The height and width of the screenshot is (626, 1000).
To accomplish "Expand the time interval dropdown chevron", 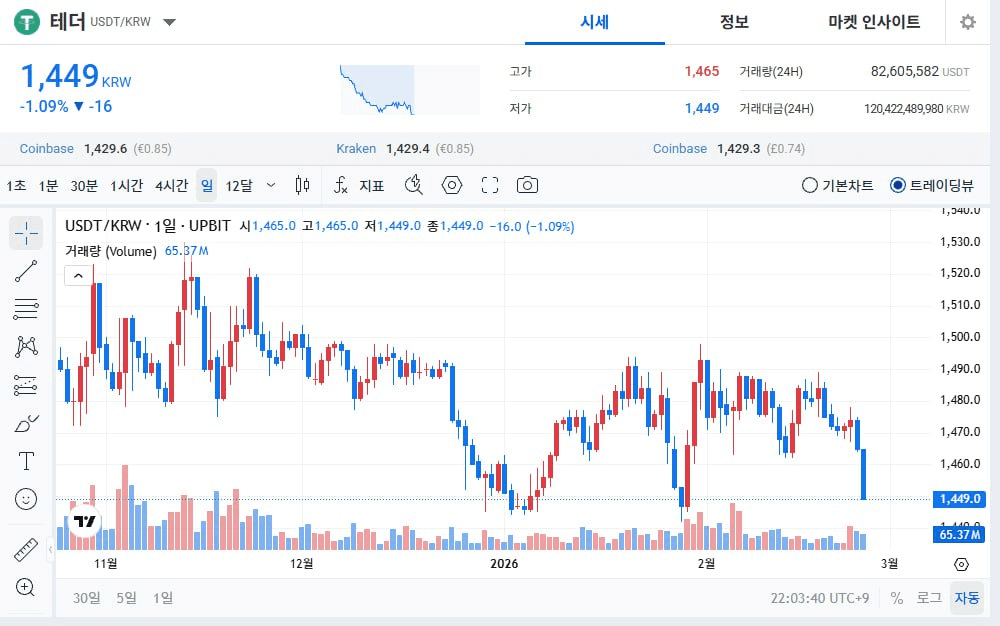I will [271, 185].
